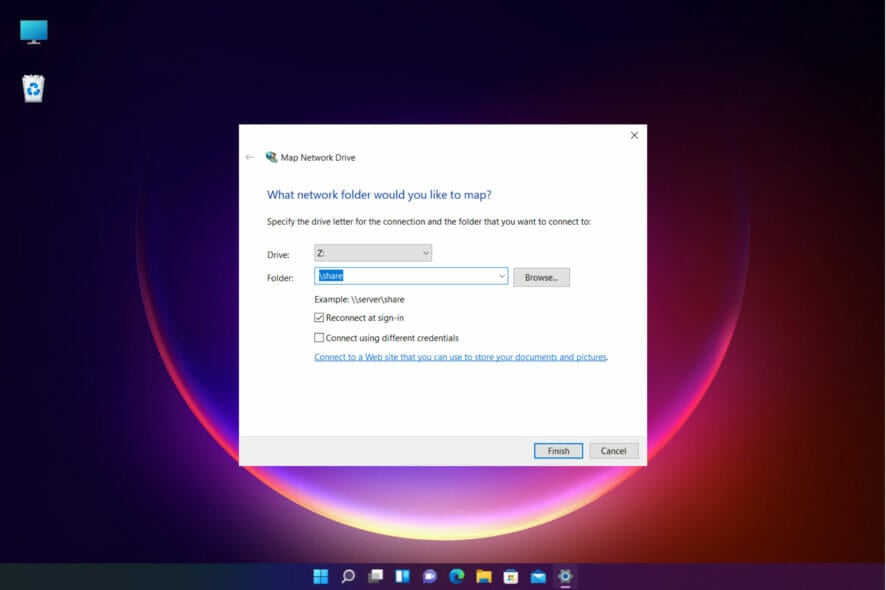Open the Start menu from the taskbar
The height and width of the screenshot is (590, 886).
coord(320,576)
